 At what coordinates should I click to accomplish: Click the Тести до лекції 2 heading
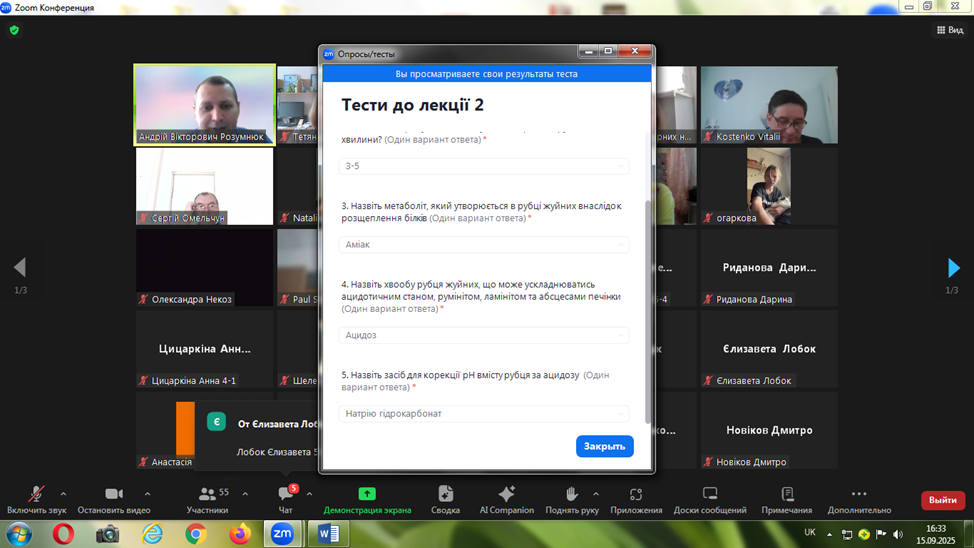click(x=412, y=105)
